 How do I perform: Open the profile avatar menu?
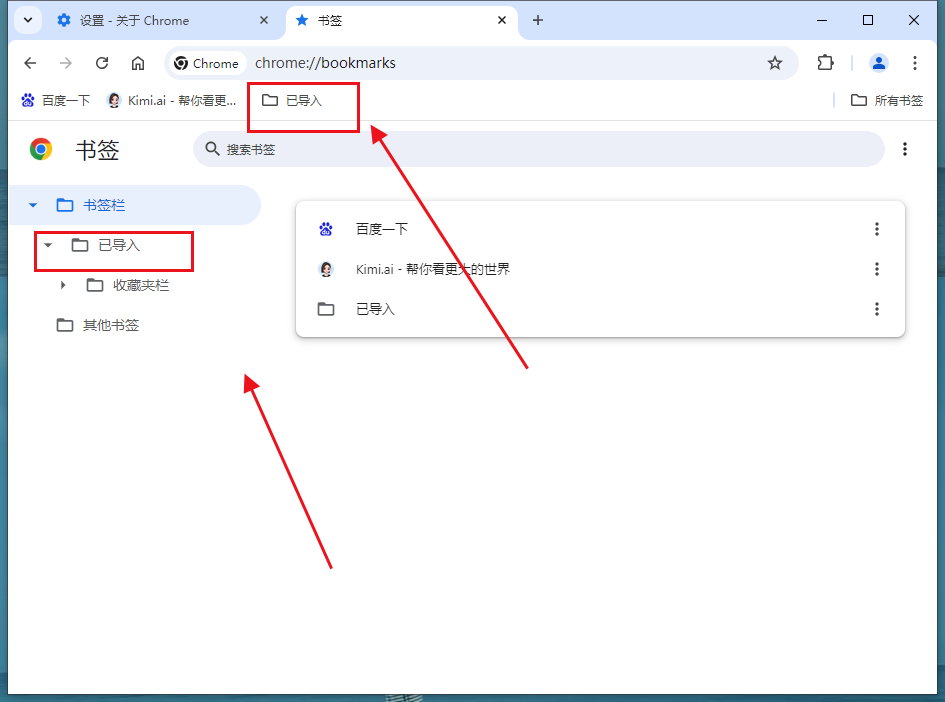coord(878,63)
